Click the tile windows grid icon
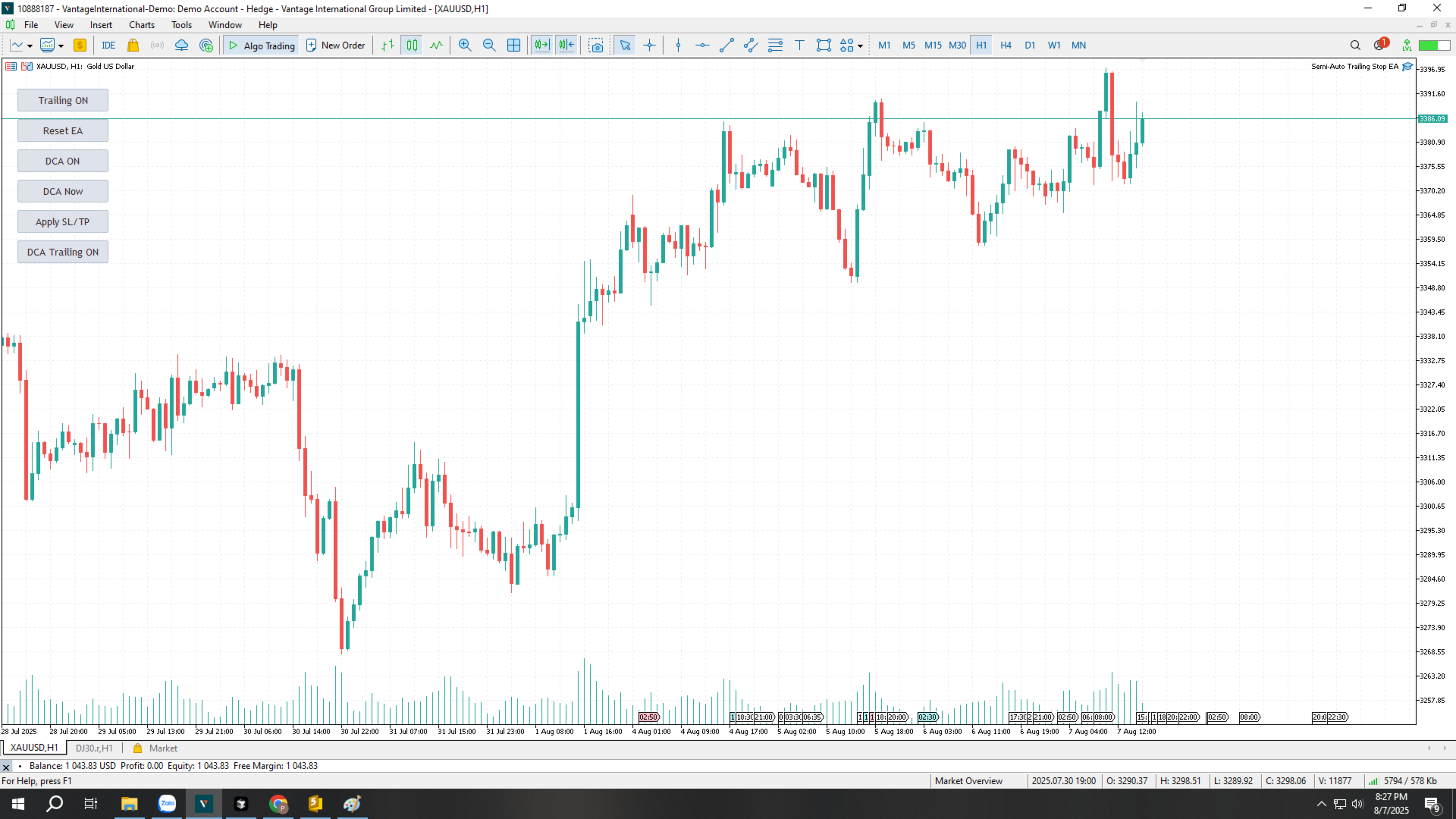 tap(513, 45)
